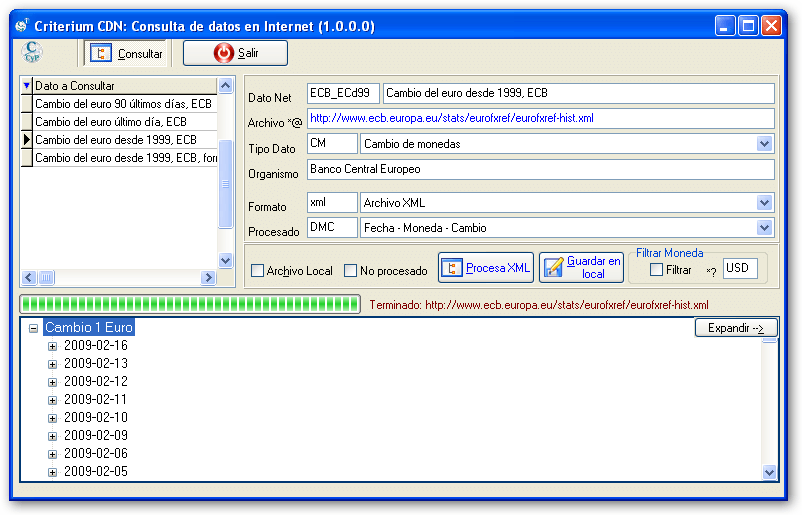Click the red power icon on Salir
The image size is (802, 515).
click(x=224, y=53)
